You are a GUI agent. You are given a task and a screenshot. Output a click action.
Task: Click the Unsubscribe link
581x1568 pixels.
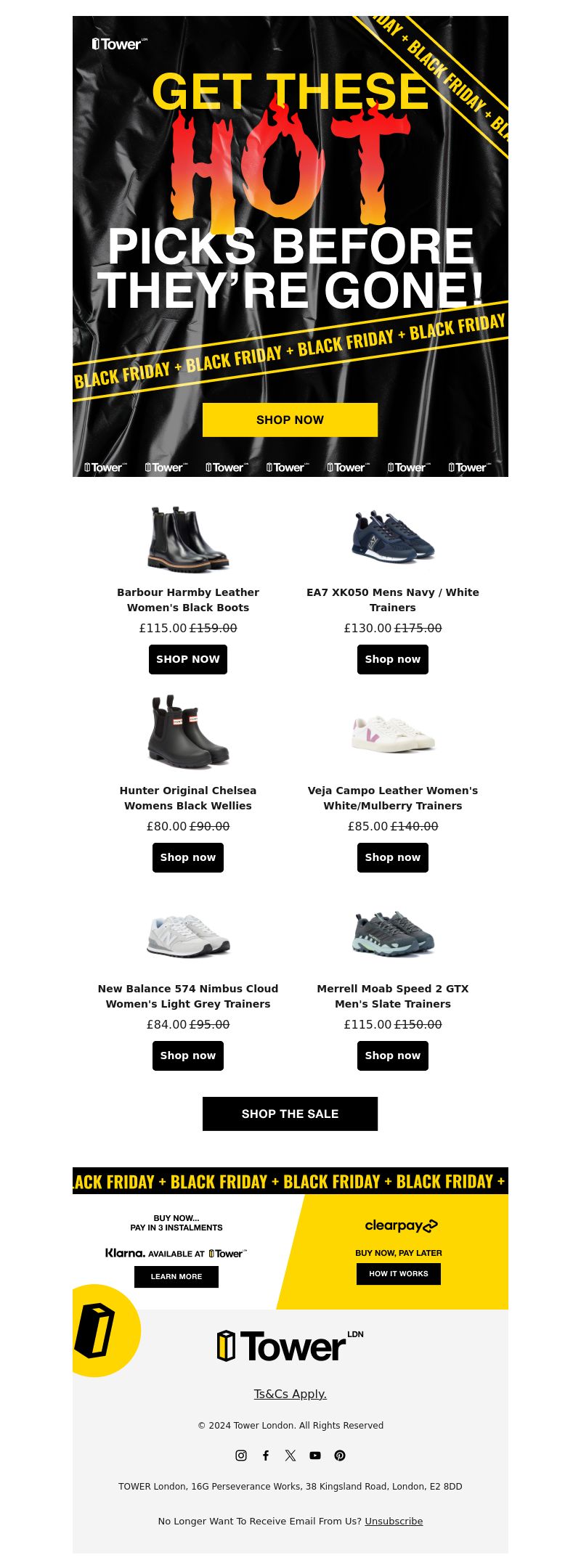pos(394,1521)
